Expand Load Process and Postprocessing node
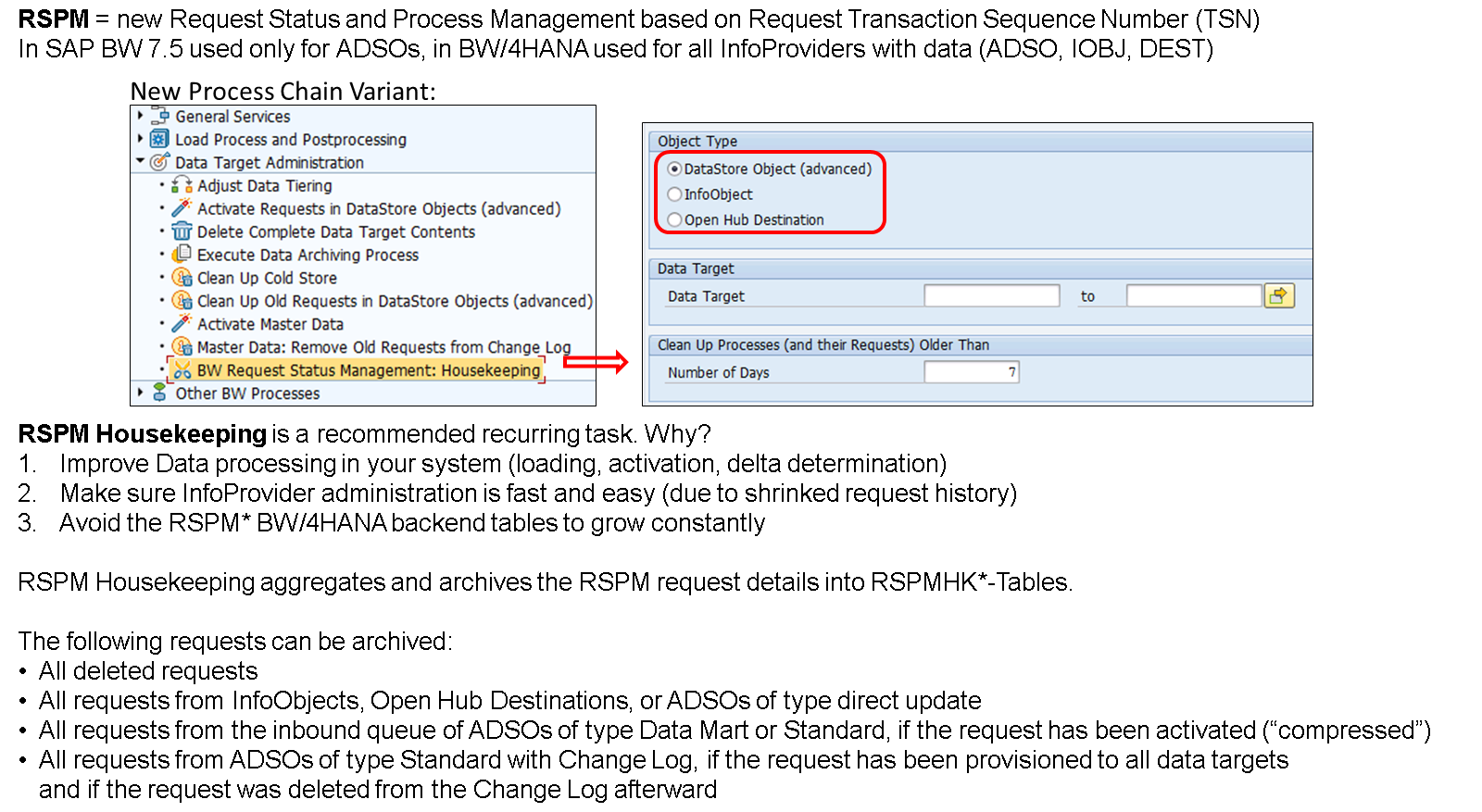Image resolution: width=1482 pixels, height=812 pixels. 140,139
